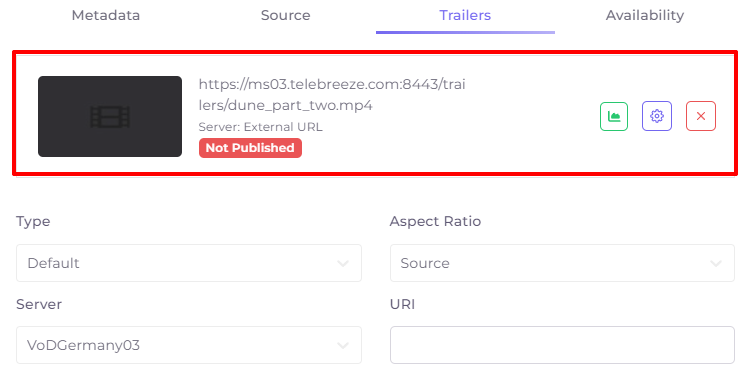The height and width of the screenshot is (379, 745).
Task: Click the chevron arrow in Aspect Ratio field
Action: click(x=716, y=264)
